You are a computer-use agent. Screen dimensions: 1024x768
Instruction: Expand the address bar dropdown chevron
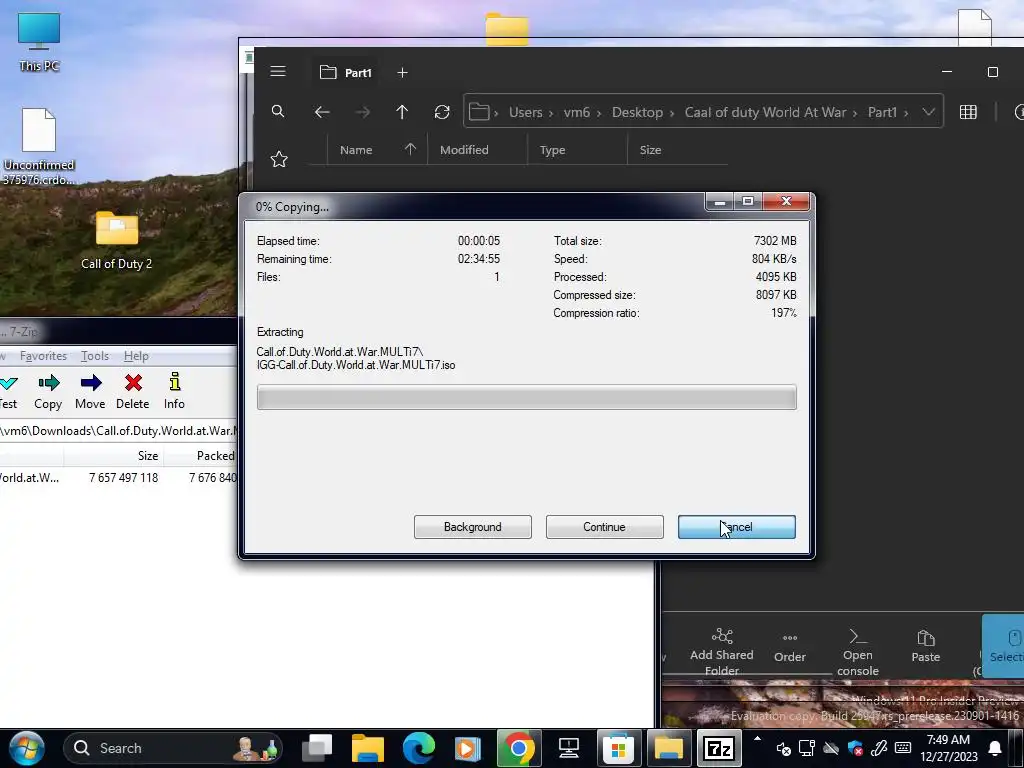[x=928, y=112]
